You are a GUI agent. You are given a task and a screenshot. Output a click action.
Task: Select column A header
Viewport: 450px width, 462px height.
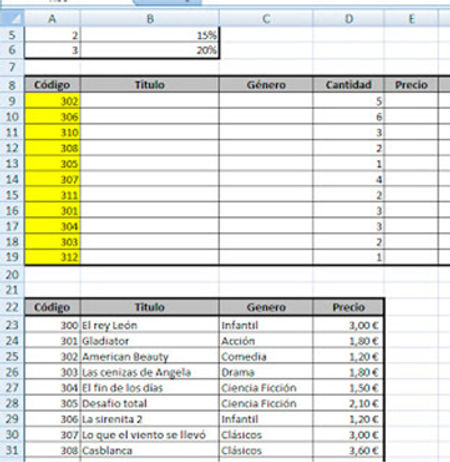point(52,18)
